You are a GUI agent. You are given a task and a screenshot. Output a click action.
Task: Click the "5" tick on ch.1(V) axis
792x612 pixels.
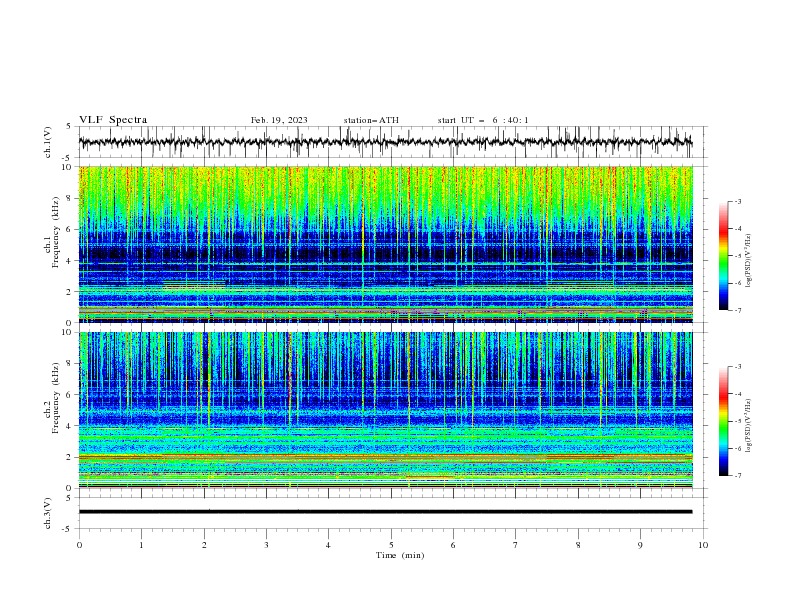[69, 127]
